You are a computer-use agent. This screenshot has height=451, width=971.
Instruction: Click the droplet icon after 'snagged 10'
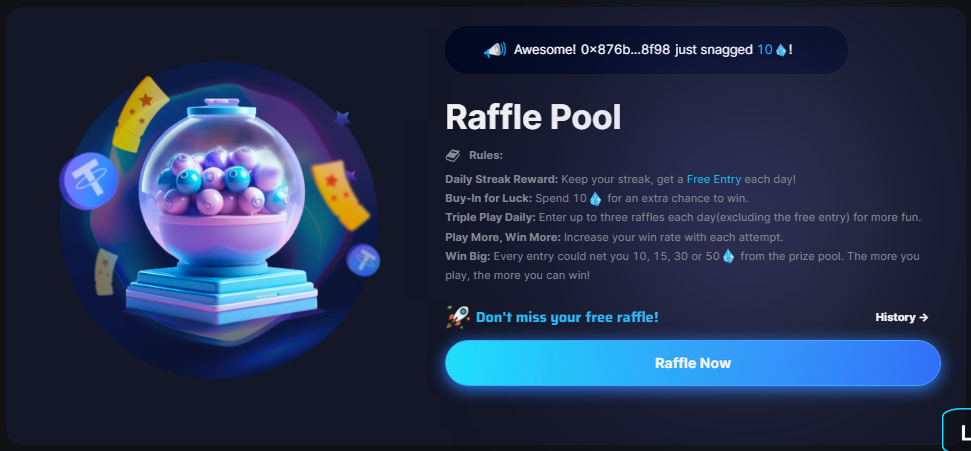781,50
